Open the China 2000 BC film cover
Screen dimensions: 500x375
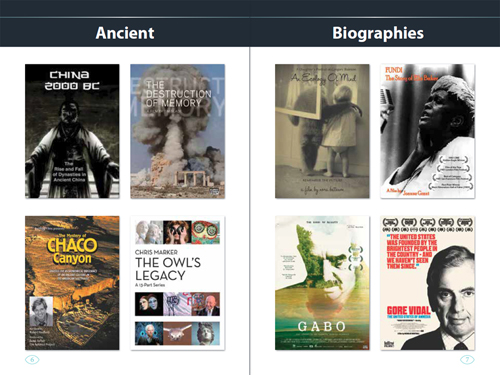pos(72,131)
